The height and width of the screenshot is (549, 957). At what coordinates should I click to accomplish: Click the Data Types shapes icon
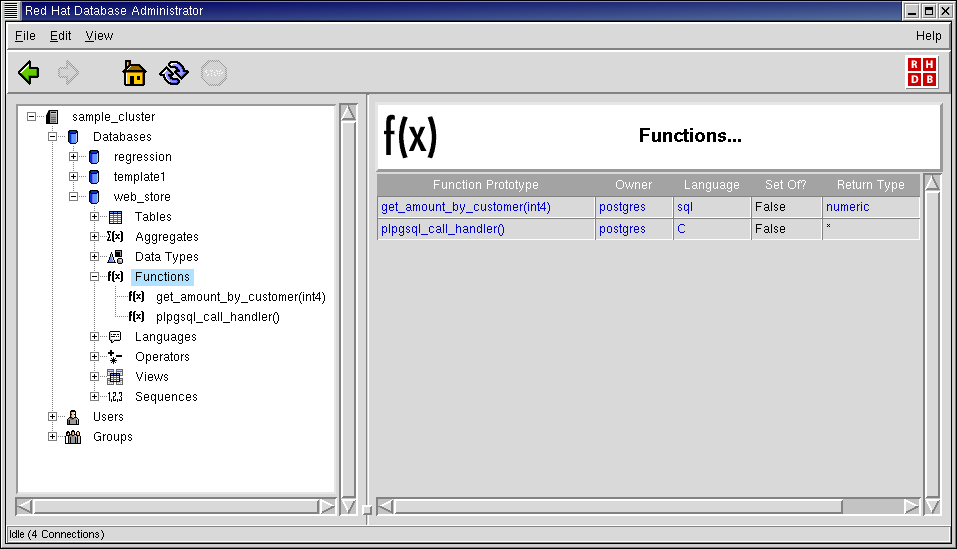(115, 257)
